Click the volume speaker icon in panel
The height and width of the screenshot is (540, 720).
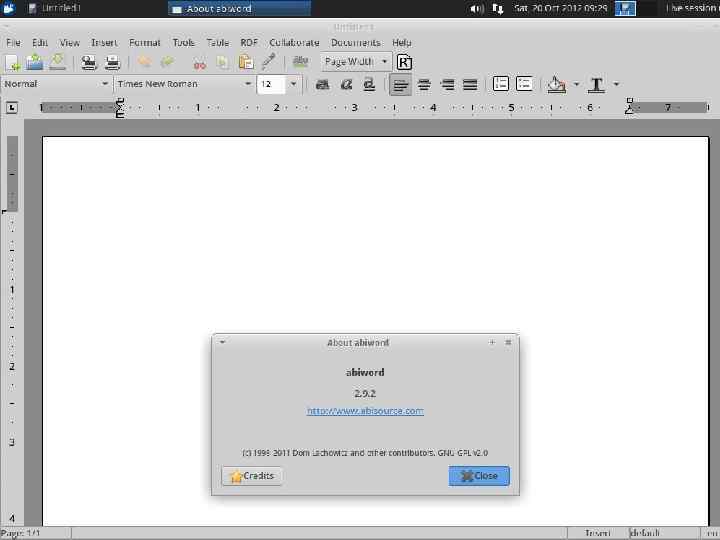tap(477, 9)
